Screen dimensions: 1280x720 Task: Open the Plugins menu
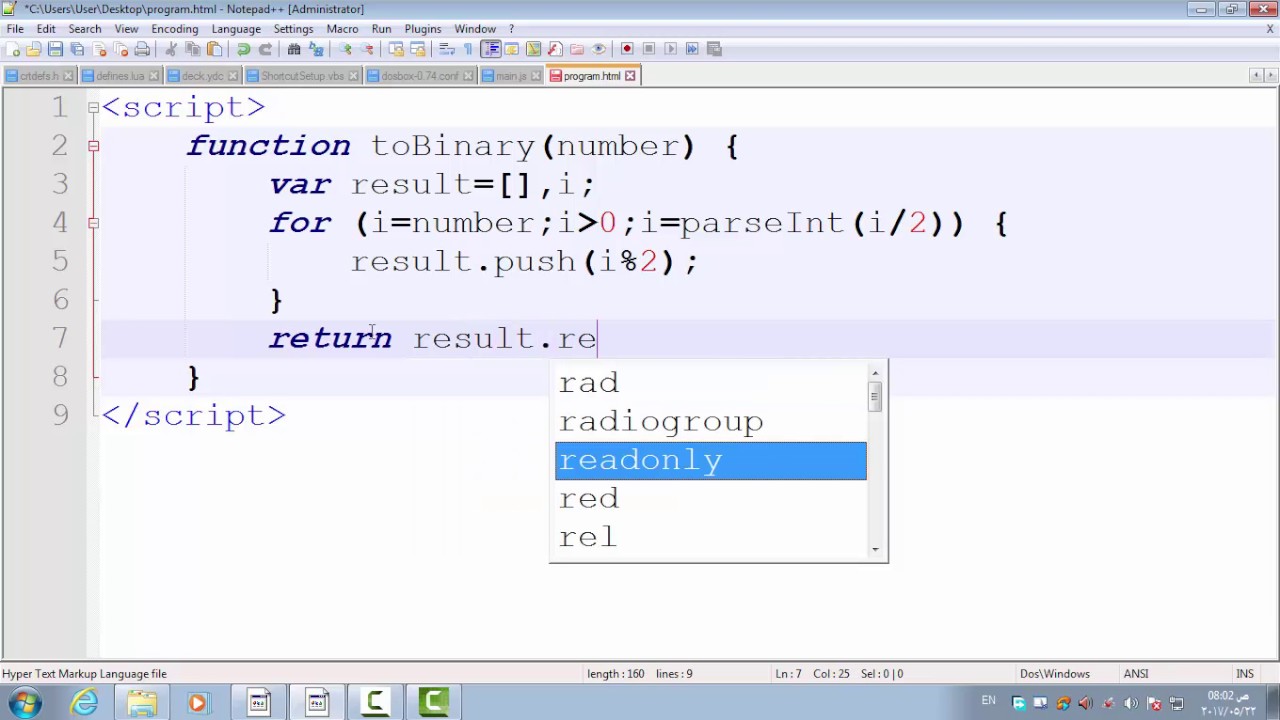coord(423,29)
